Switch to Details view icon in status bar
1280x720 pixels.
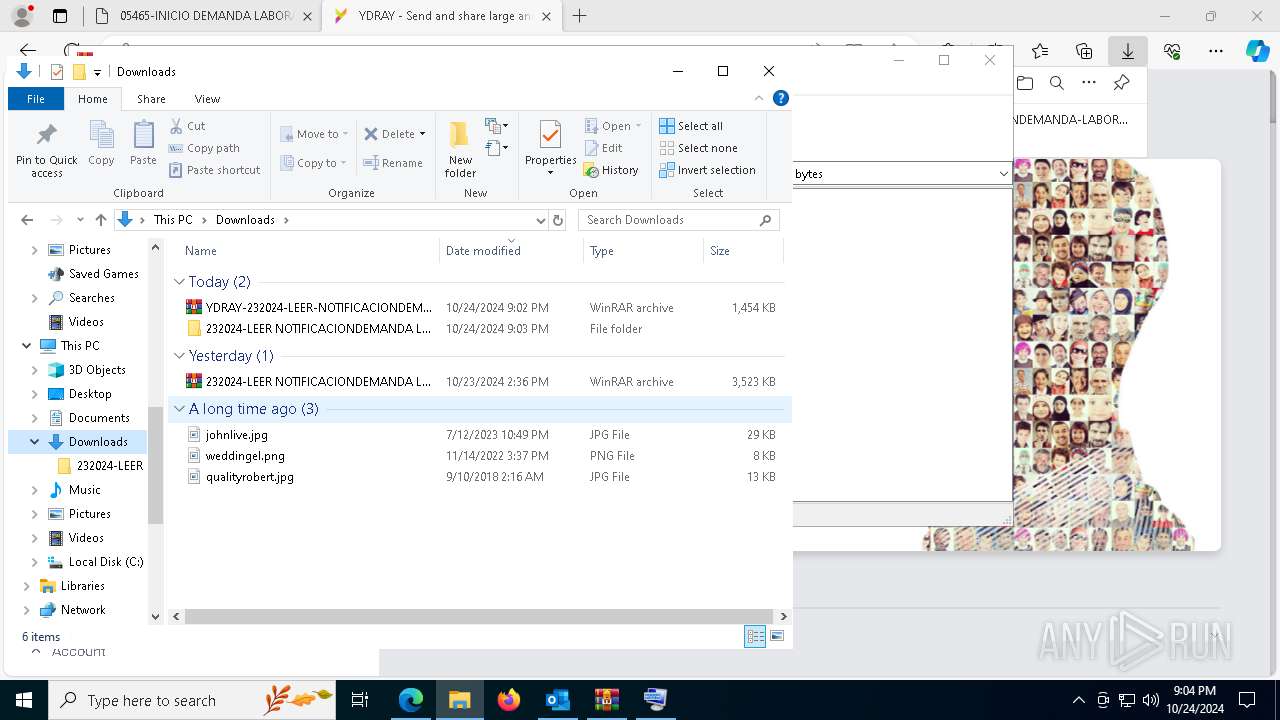755,636
